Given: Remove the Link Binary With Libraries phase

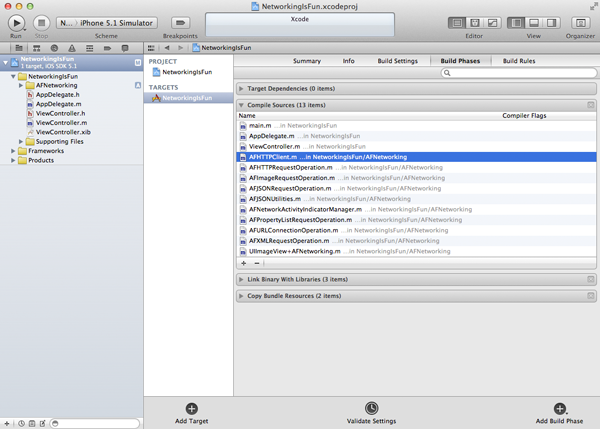Looking at the screenshot, I should [591, 279].
